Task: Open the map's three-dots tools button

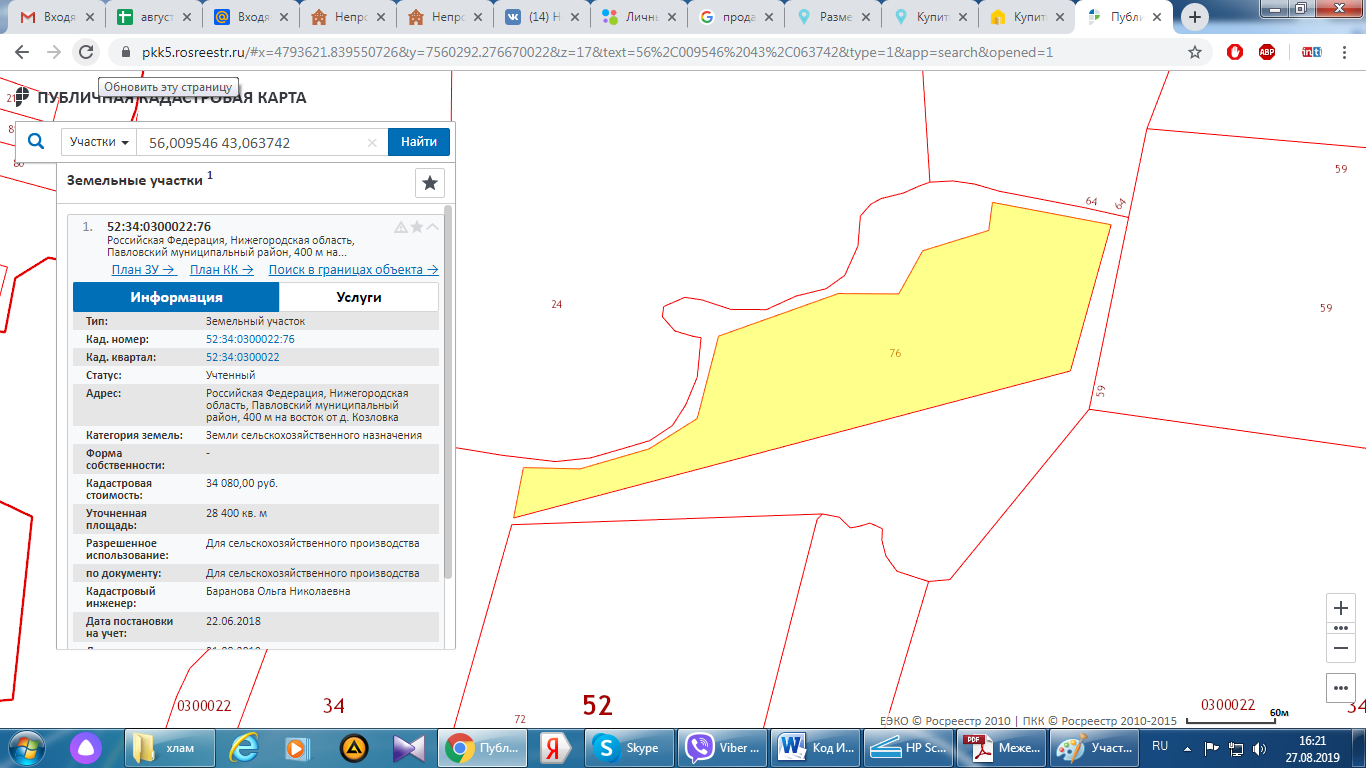Action: tap(1341, 688)
